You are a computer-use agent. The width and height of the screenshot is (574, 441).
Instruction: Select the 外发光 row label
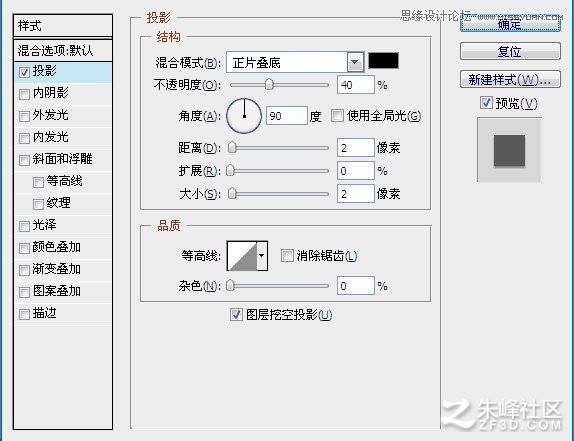[x=51, y=115]
